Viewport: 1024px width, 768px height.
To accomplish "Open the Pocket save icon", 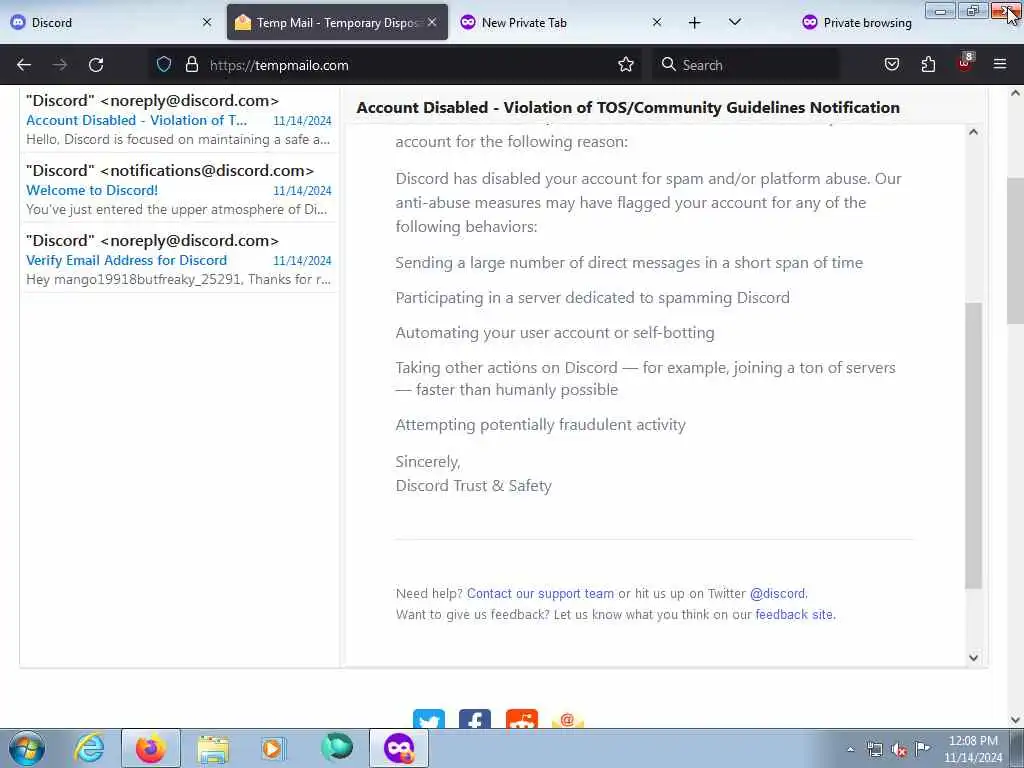I will [891, 65].
